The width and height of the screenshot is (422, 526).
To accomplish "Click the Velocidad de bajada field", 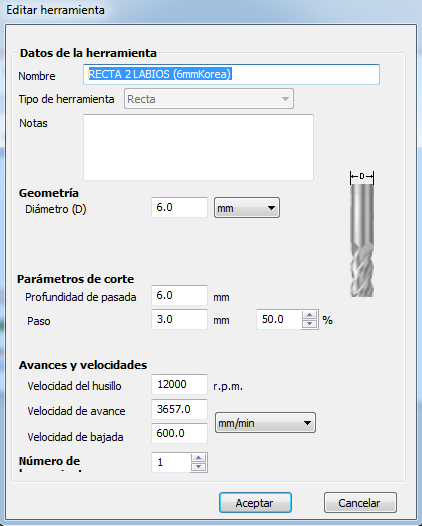I will tap(179, 433).
